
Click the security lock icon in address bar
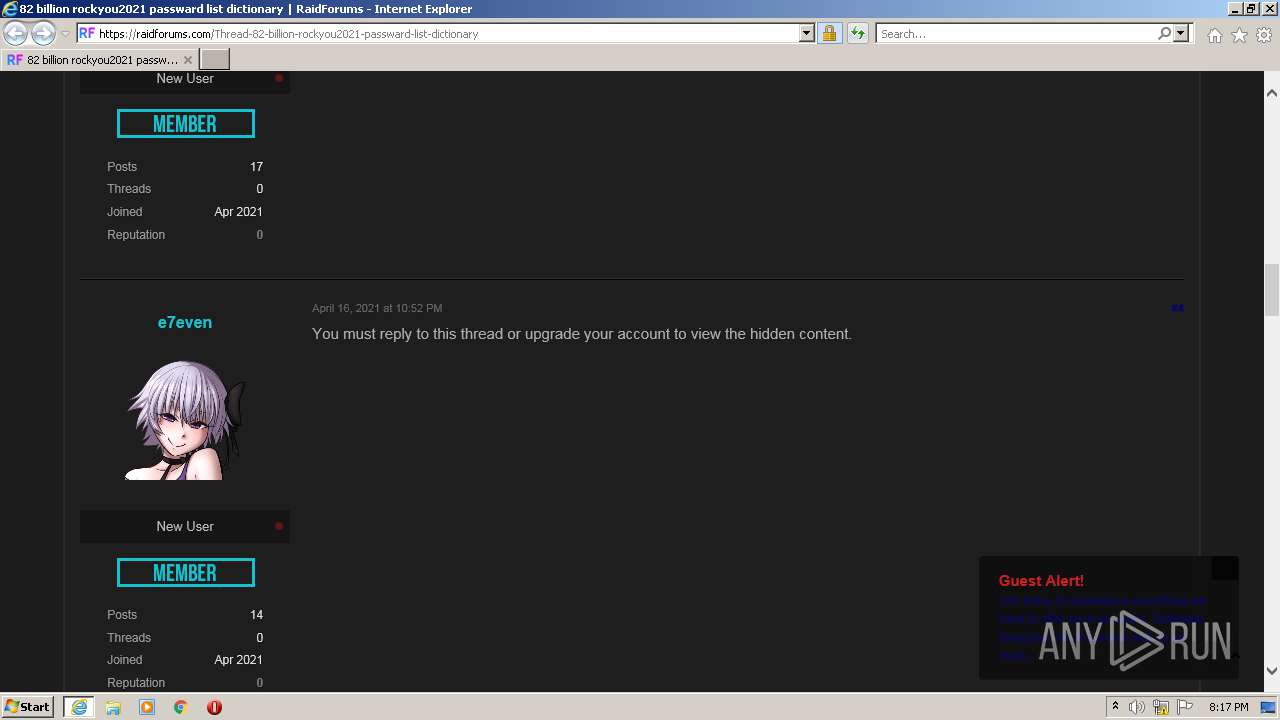tap(829, 34)
